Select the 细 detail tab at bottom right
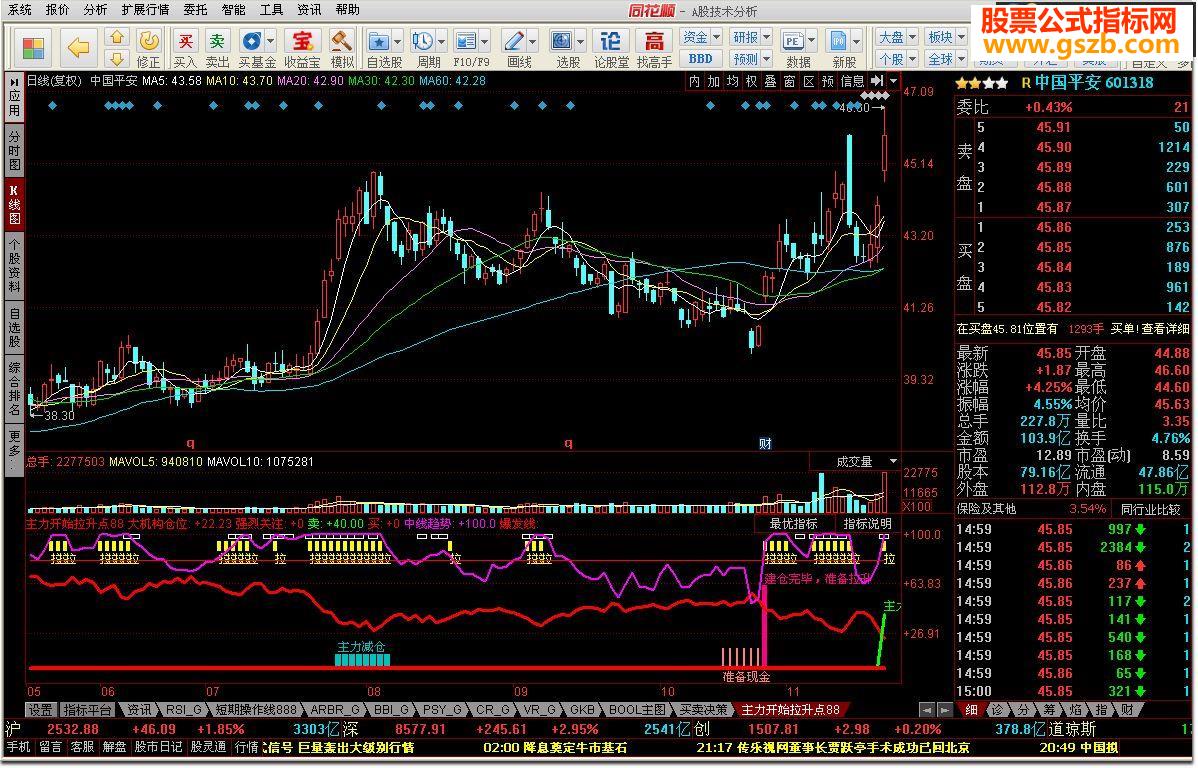Viewport: 1198px width, 768px height. pyautogui.click(x=972, y=710)
